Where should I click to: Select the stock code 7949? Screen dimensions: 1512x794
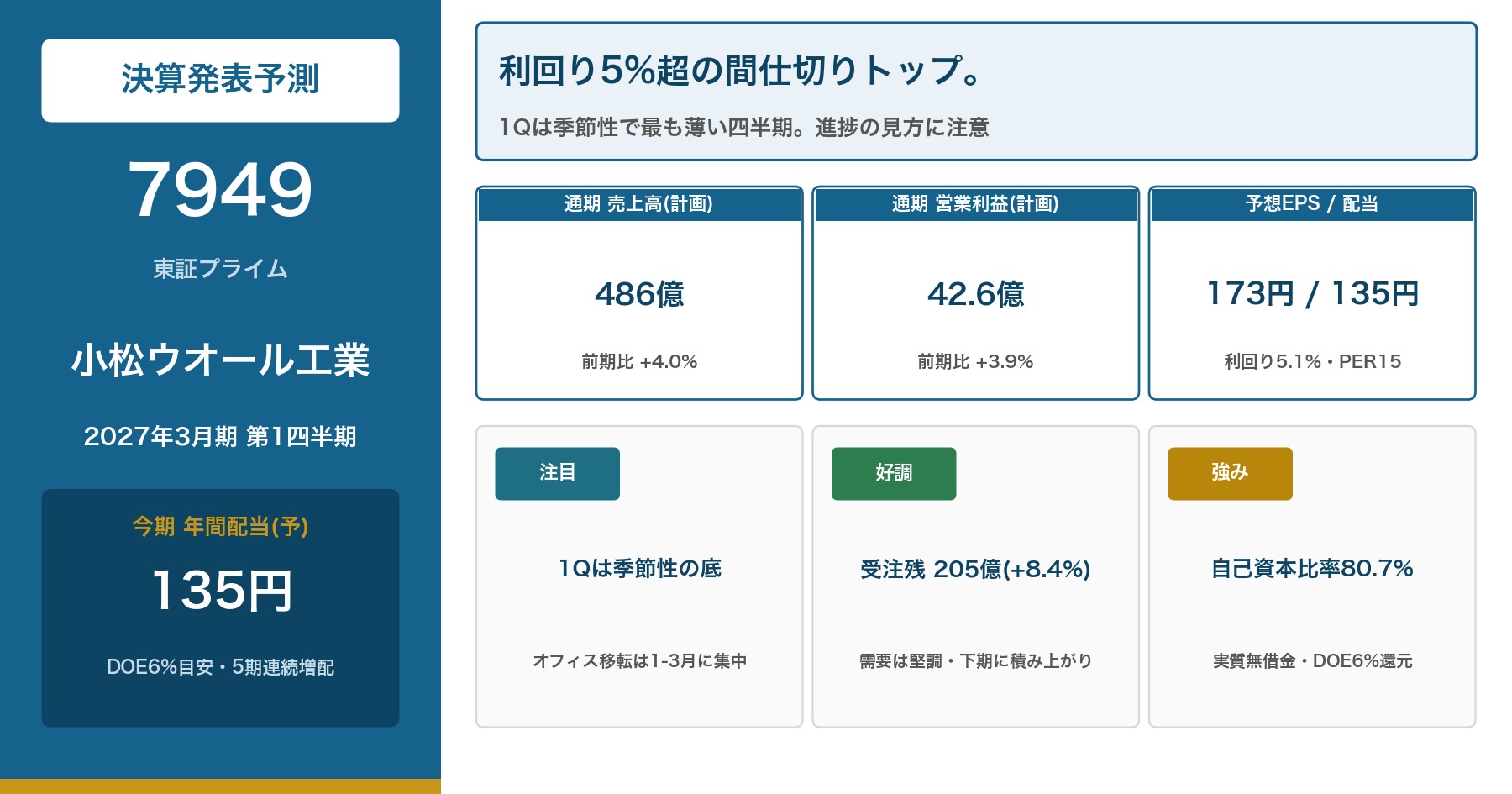pos(220,190)
